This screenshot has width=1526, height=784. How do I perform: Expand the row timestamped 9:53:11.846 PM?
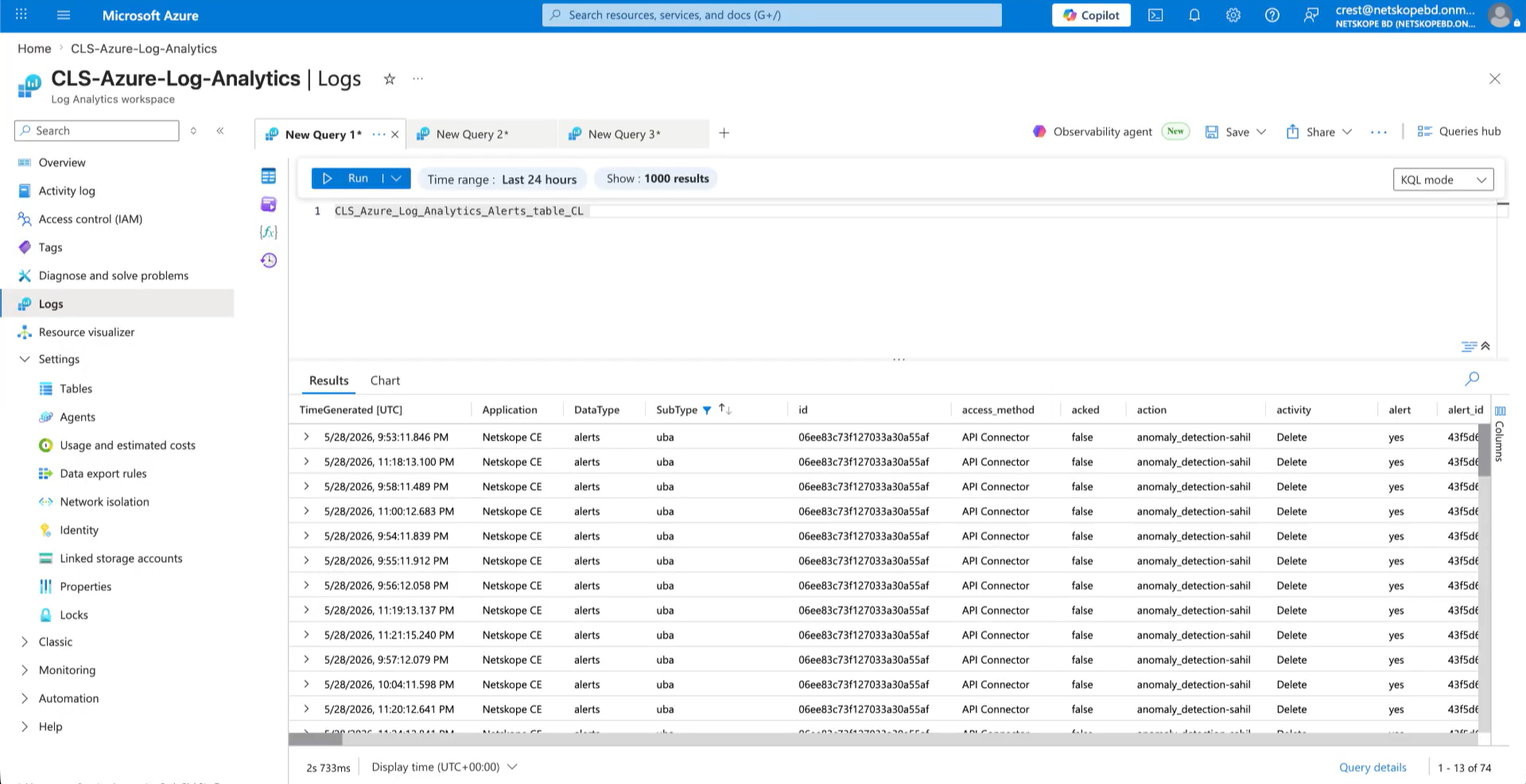[306, 437]
